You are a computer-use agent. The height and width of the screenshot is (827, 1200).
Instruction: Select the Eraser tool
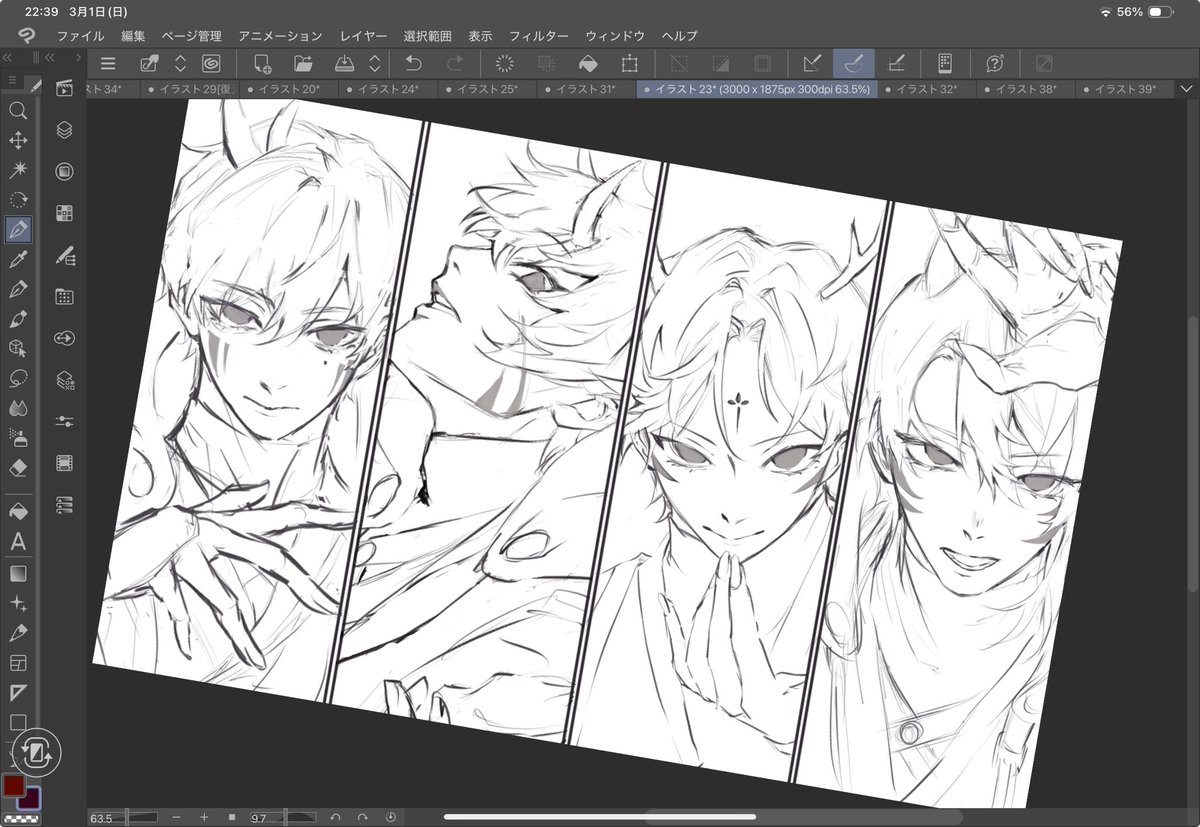pos(18,467)
